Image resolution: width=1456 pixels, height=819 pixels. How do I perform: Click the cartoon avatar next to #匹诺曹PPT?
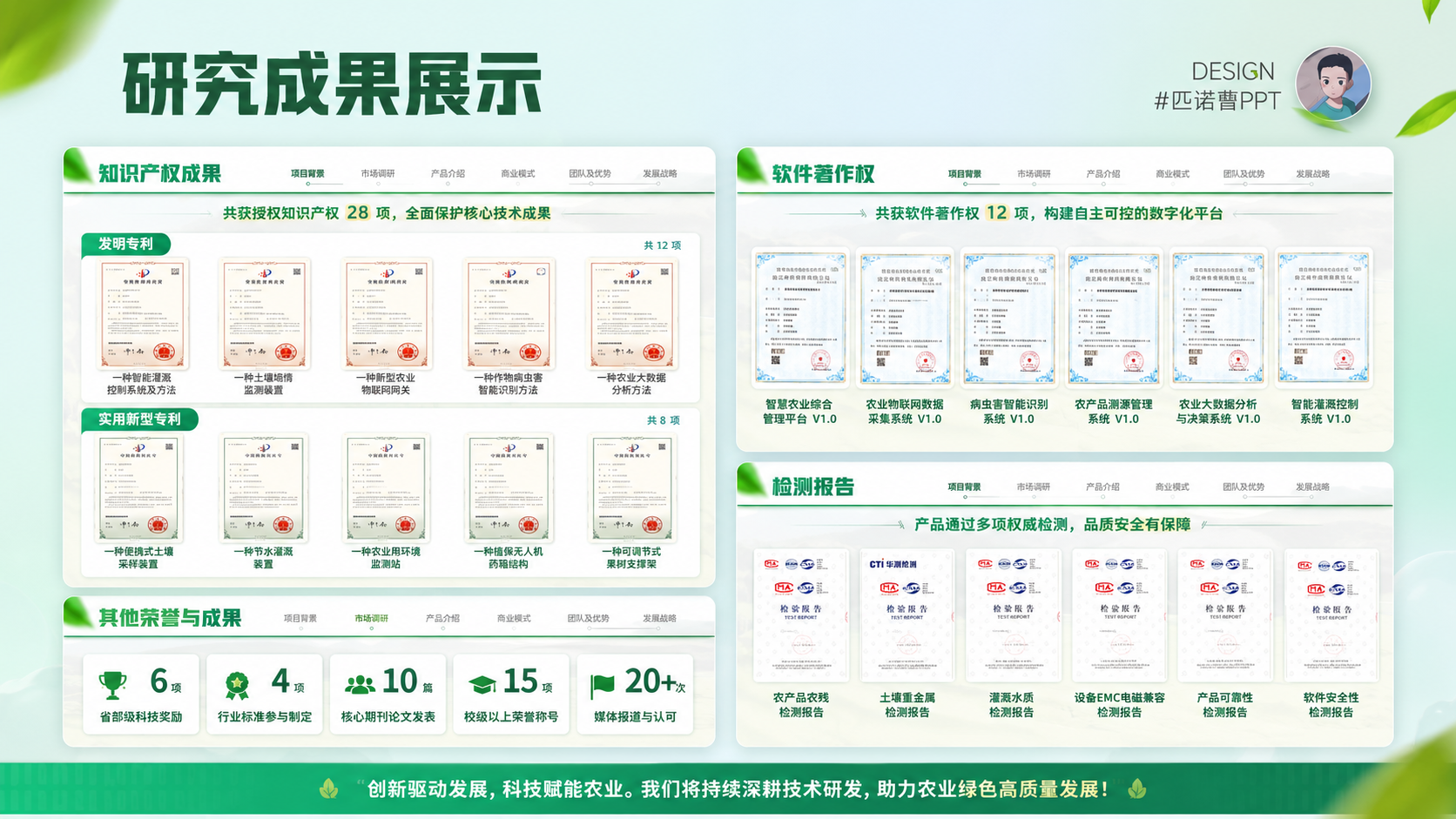(x=1333, y=84)
